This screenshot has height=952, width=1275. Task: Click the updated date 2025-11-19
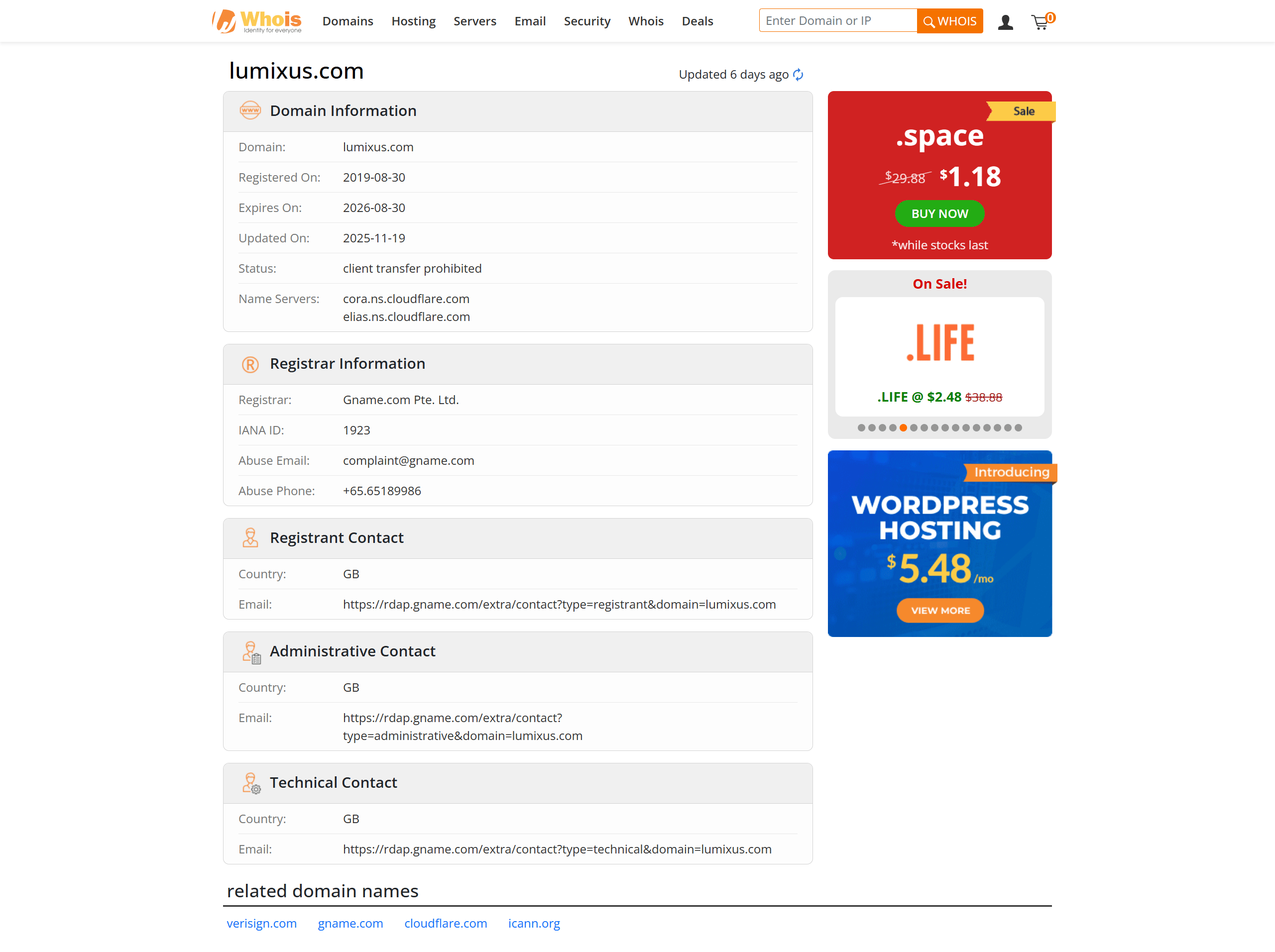coord(373,238)
